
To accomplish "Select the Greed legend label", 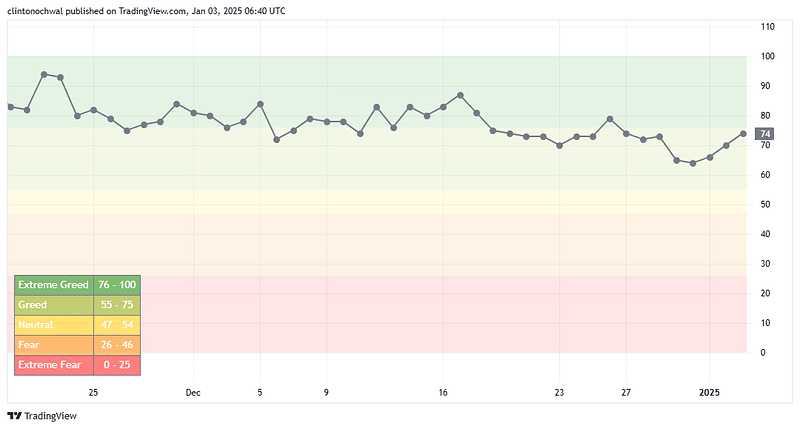I will click(x=32, y=305).
